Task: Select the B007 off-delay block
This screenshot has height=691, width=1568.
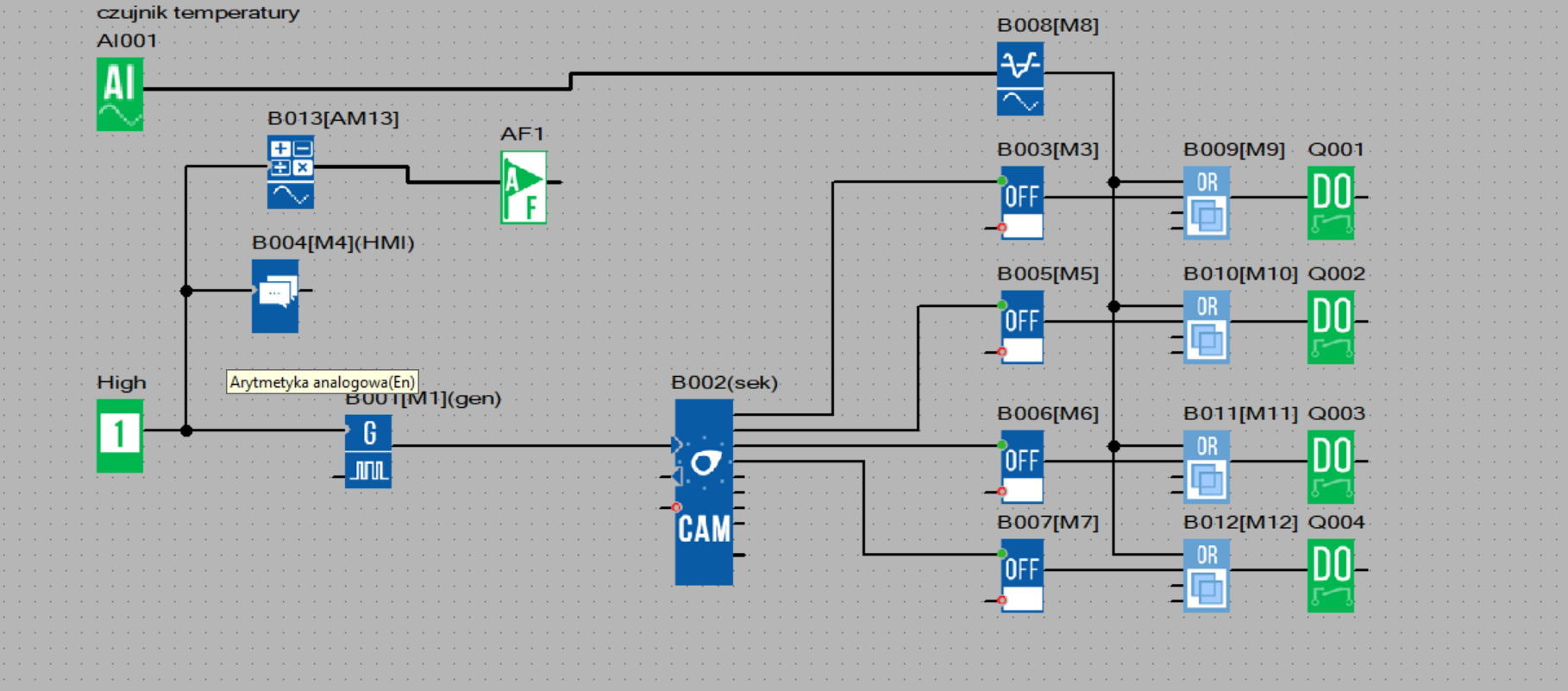Action: click(x=1022, y=575)
